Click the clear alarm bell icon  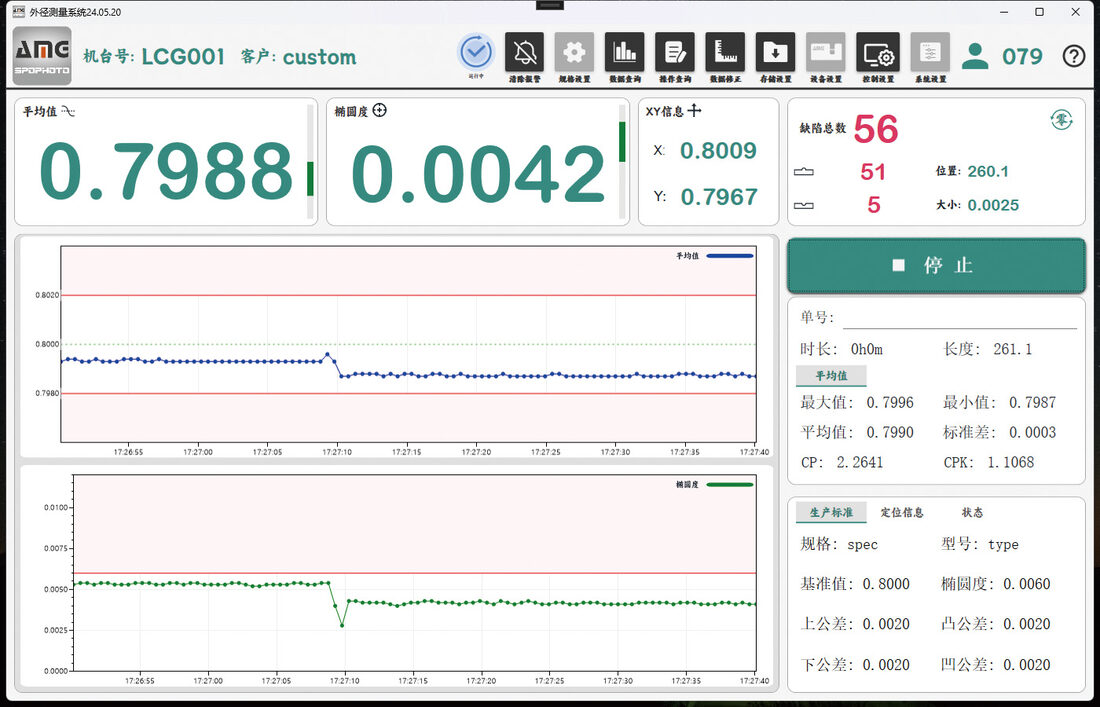click(524, 52)
